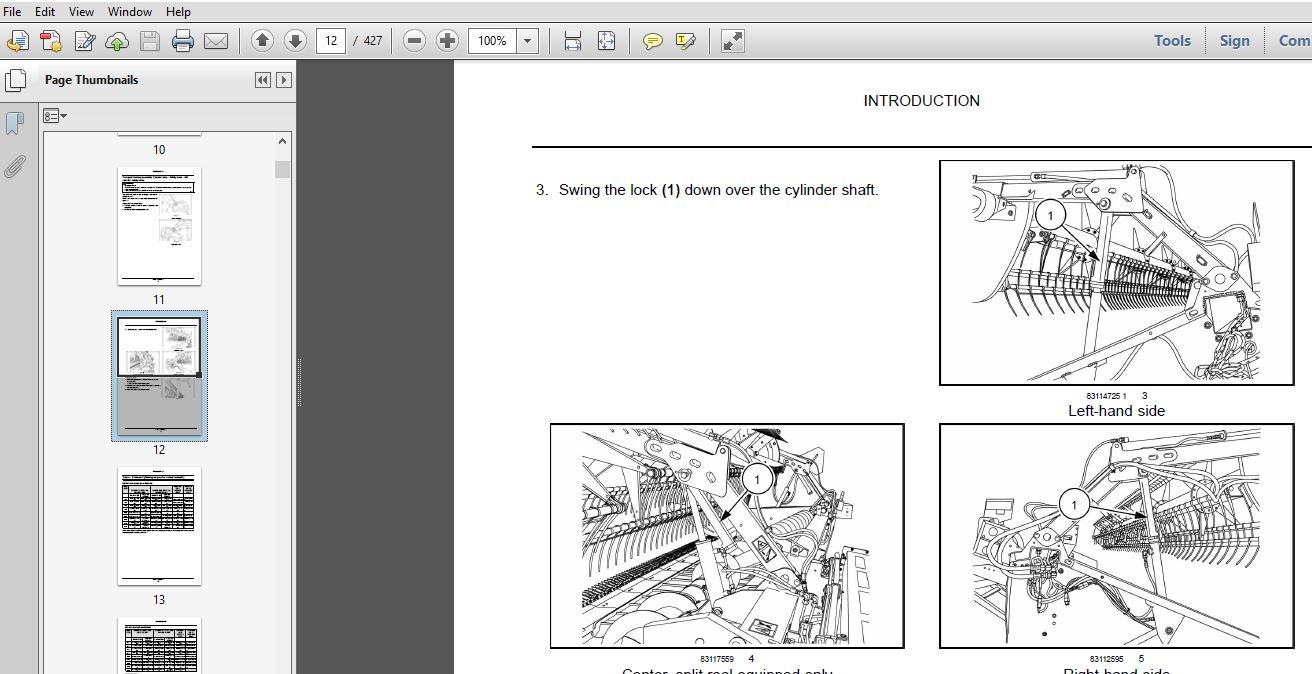Click the Create PDF icon

coord(18,41)
